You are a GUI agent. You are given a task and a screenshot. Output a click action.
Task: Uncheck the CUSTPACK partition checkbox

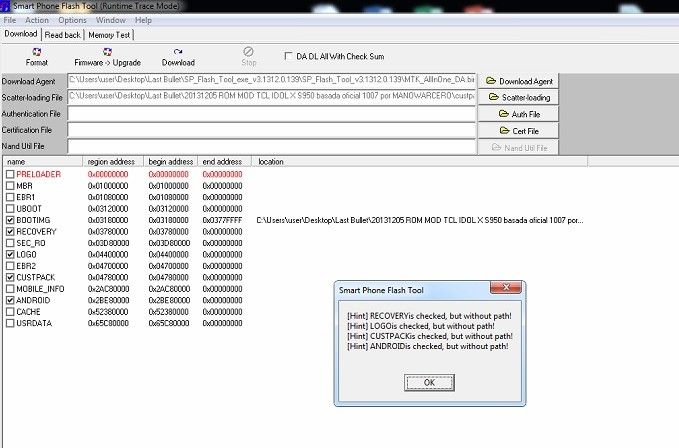[x=10, y=277]
